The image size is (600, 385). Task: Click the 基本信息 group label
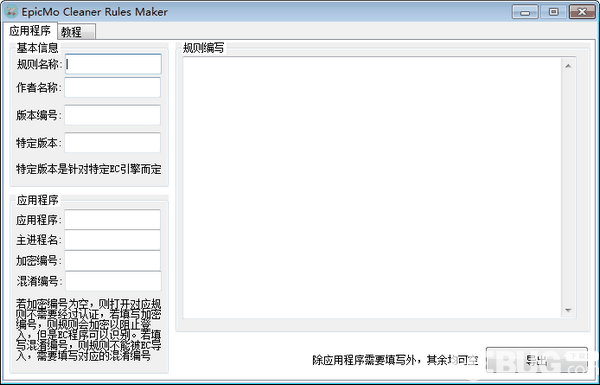pos(38,47)
